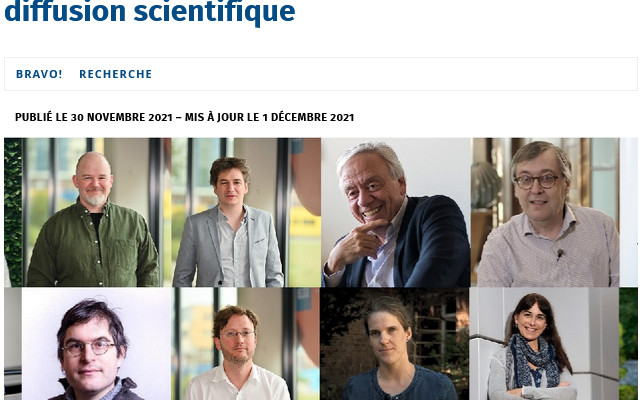Click the vase behind the striped-shirt man

(484, 185)
